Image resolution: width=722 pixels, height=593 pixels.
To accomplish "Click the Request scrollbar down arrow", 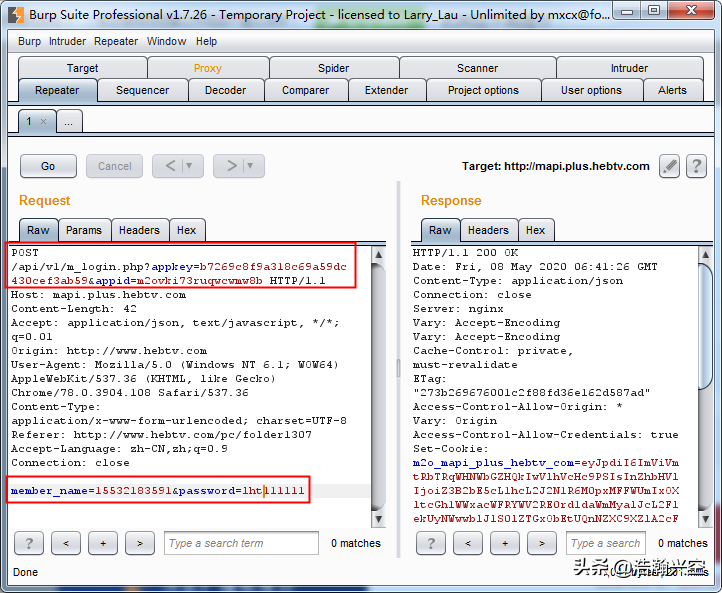I will tap(378, 519).
